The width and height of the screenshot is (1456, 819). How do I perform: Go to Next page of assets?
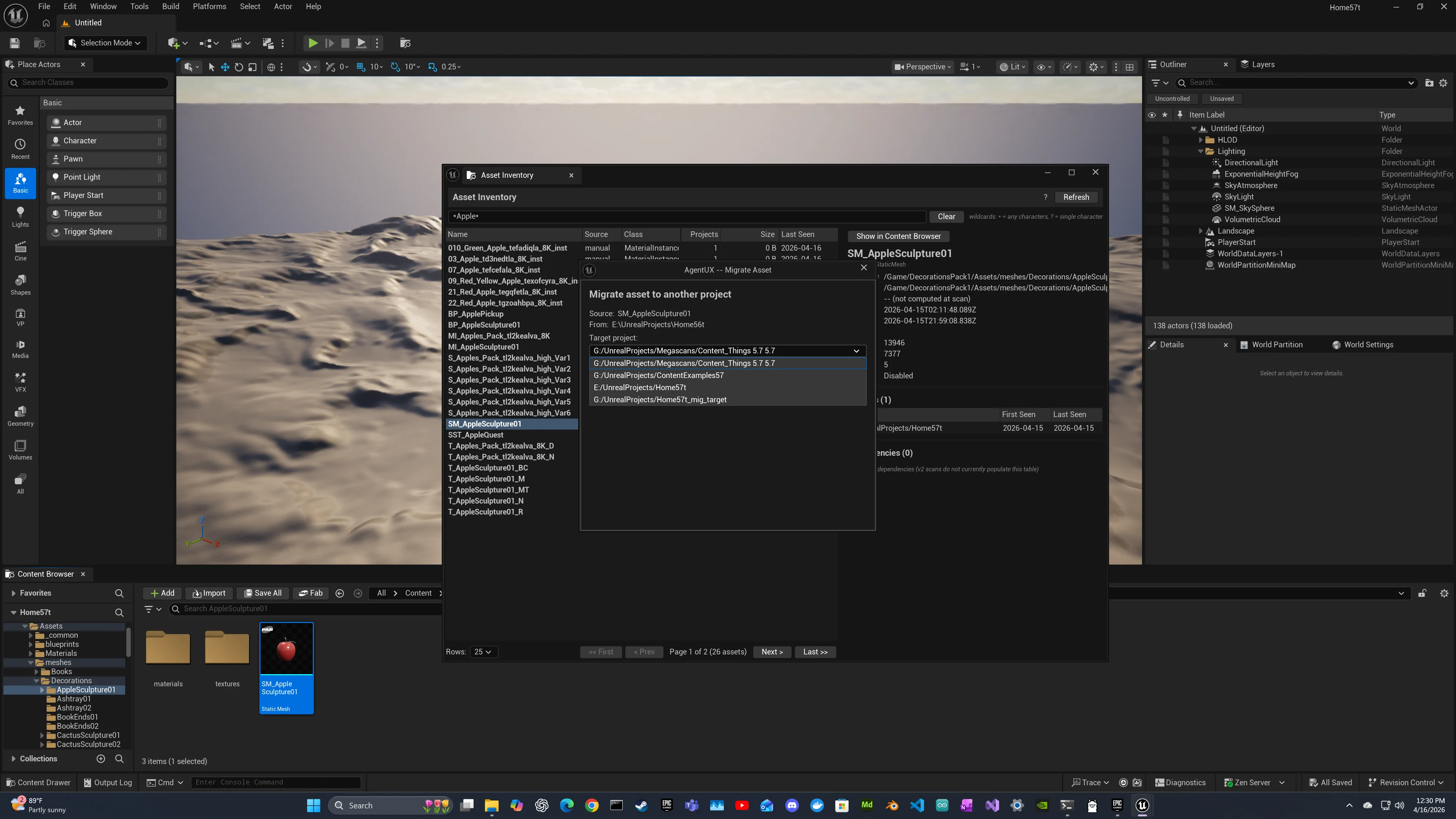tap(772, 652)
